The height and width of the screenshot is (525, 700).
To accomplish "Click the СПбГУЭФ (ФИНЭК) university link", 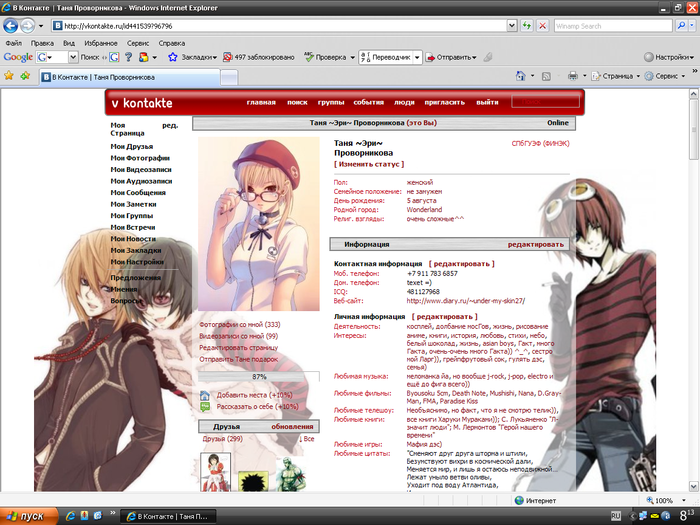I will pyautogui.click(x=540, y=143).
